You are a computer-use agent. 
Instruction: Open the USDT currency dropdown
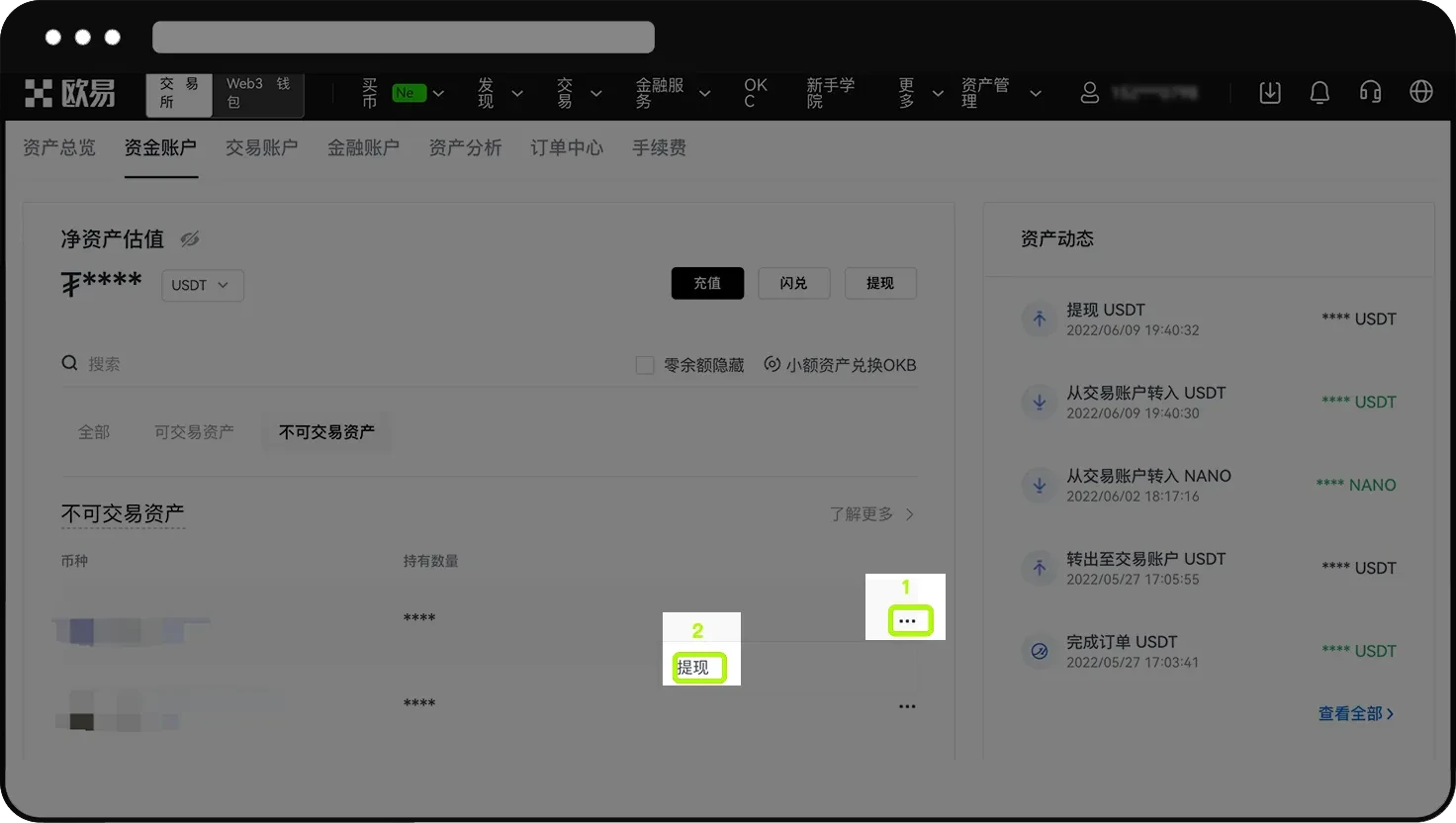coord(202,285)
